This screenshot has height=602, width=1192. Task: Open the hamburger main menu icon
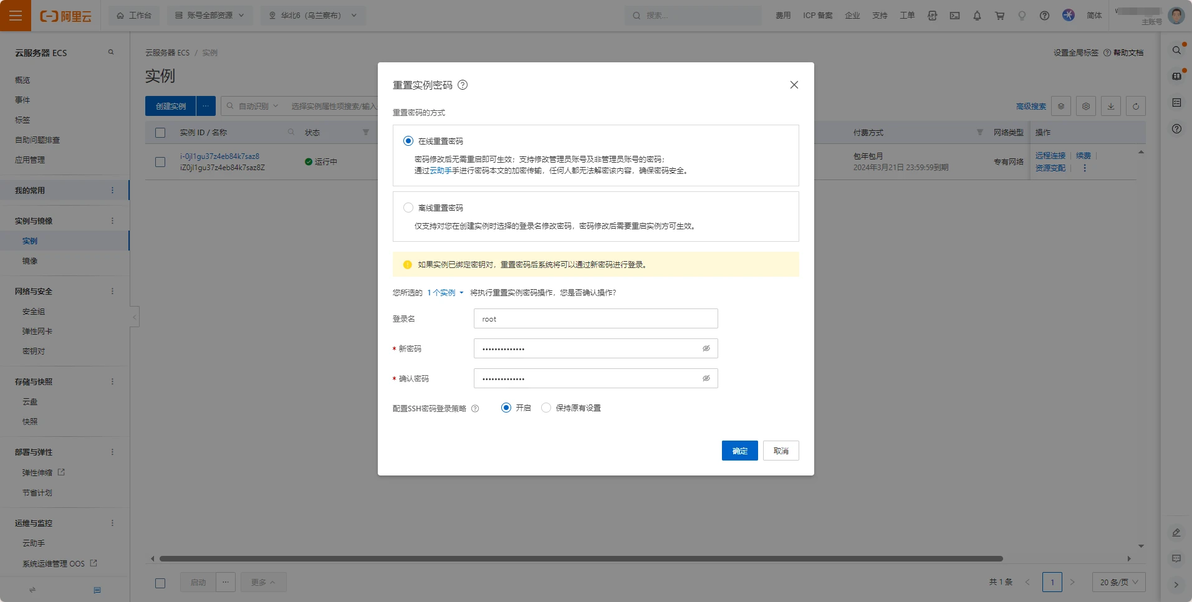pyautogui.click(x=15, y=15)
